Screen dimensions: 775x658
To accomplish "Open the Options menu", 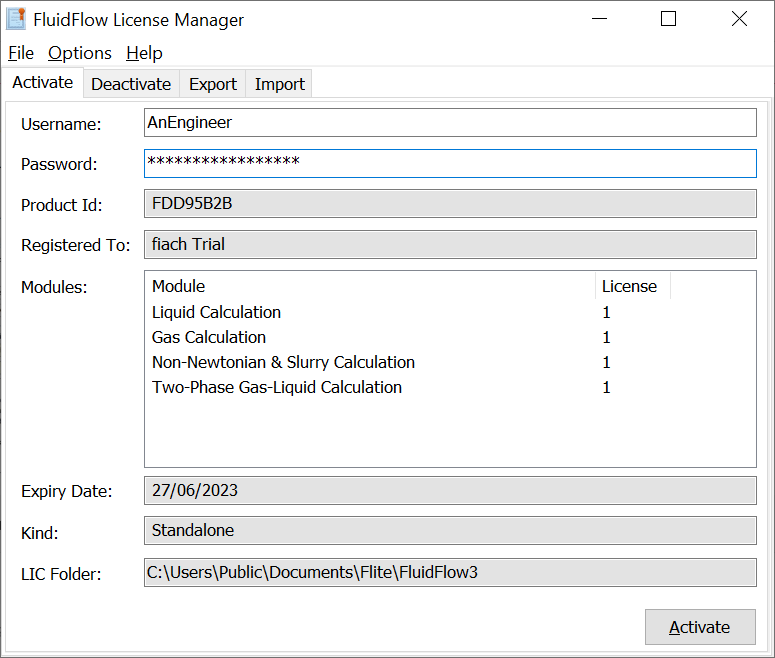I will click(80, 53).
